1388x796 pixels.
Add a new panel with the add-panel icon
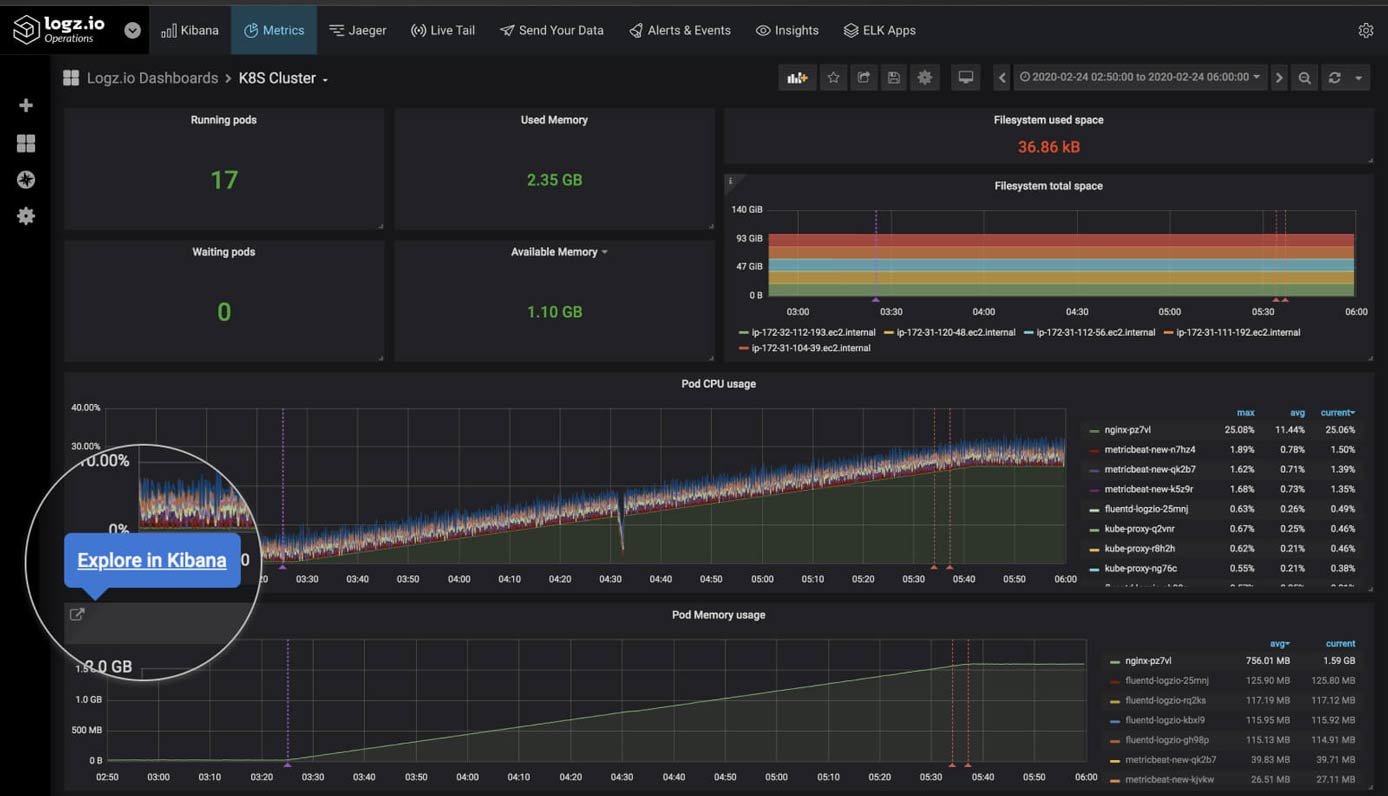point(797,77)
